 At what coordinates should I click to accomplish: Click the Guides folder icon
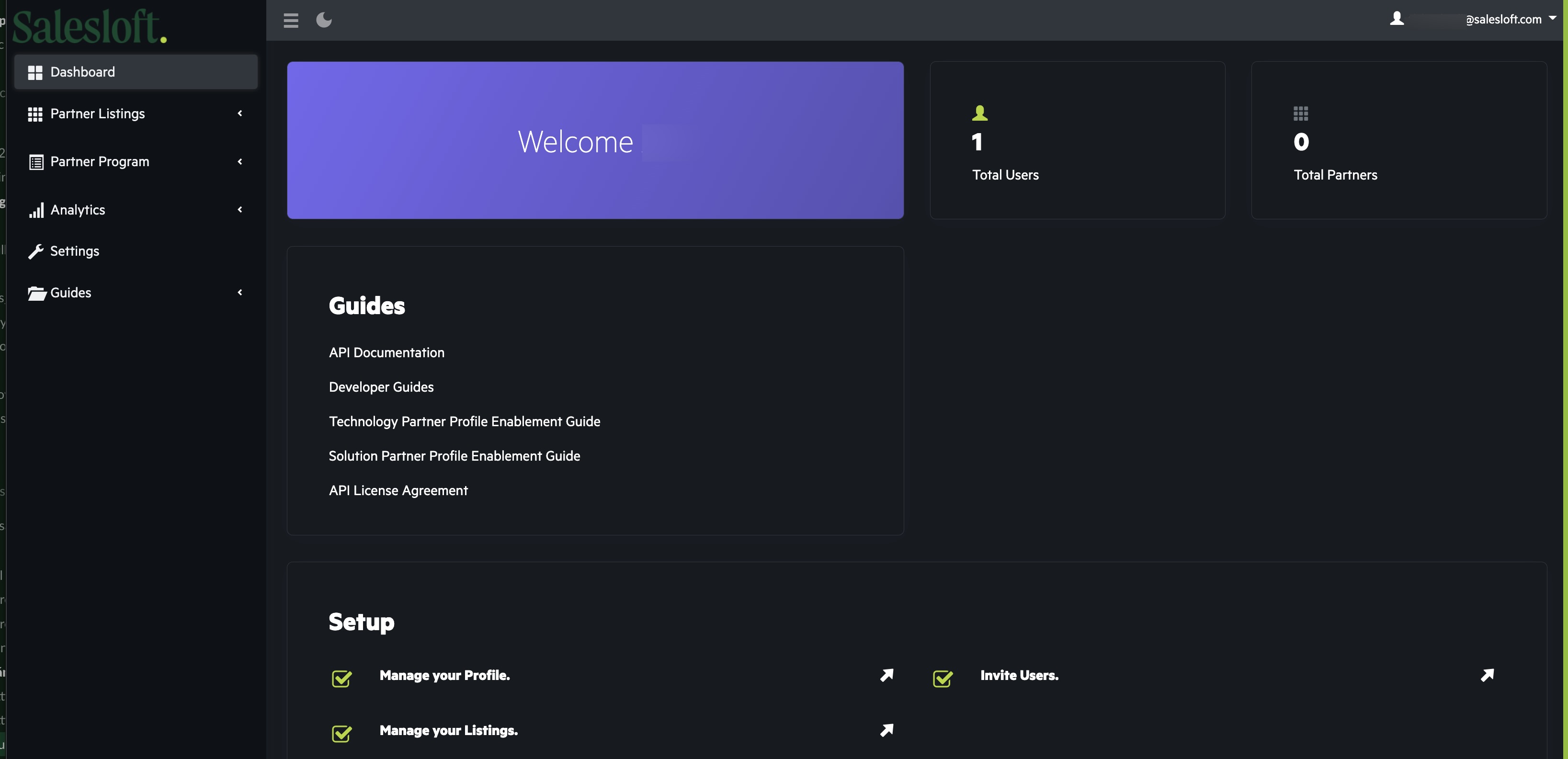point(36,293)
